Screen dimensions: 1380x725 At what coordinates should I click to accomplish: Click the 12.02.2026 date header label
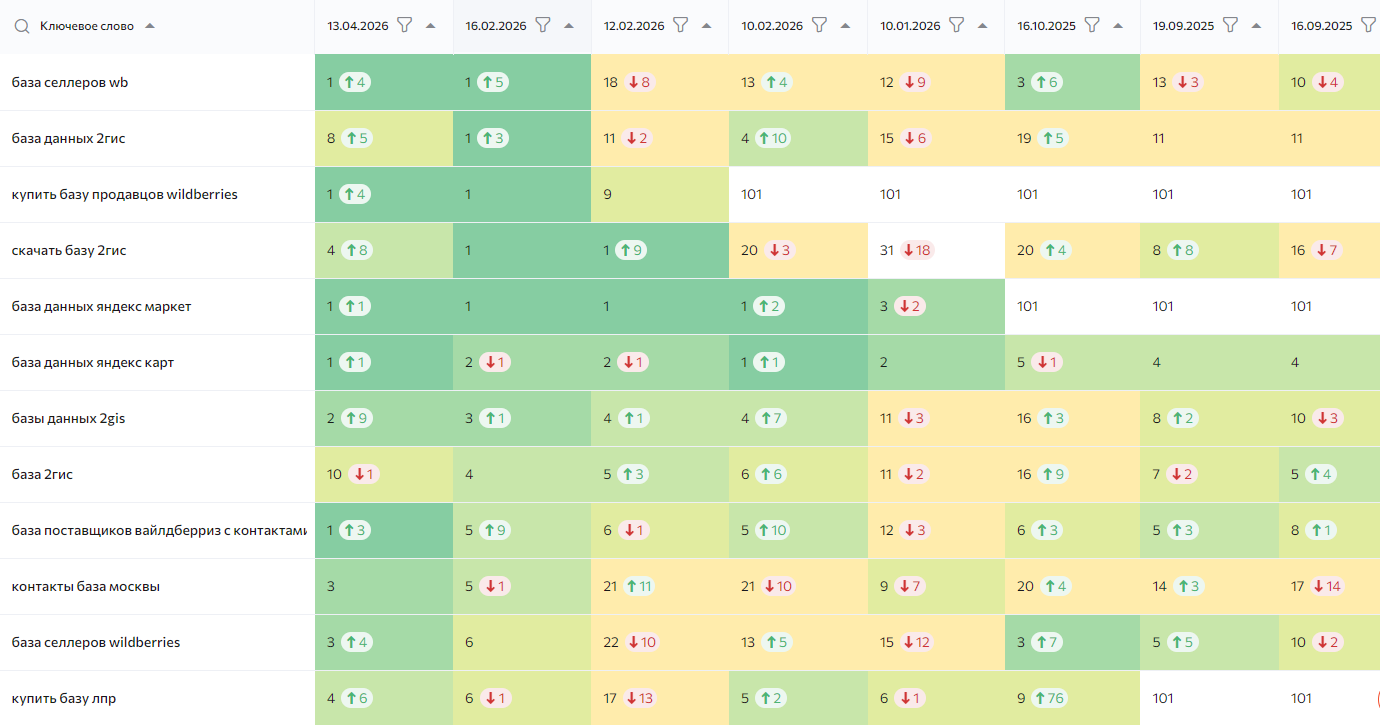click(x=634, y=26)
